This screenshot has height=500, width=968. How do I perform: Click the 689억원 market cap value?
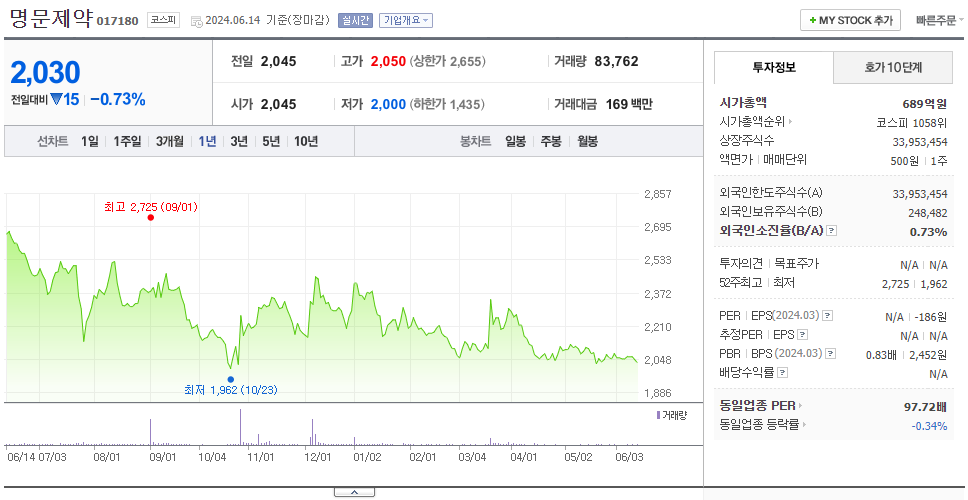pos(925,104)
